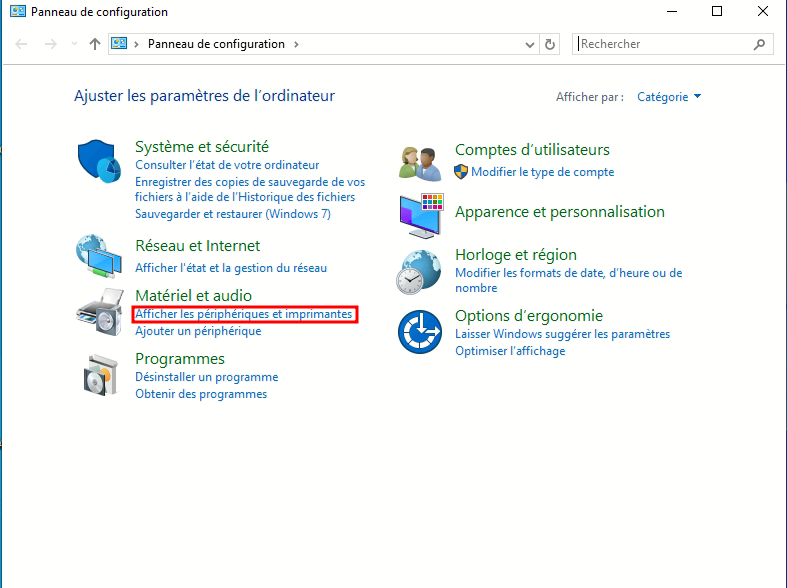Image resolution: width=787 pixels, height=588 pixels.
Task: Open the Programmes category
Action: tap(180, 359)
